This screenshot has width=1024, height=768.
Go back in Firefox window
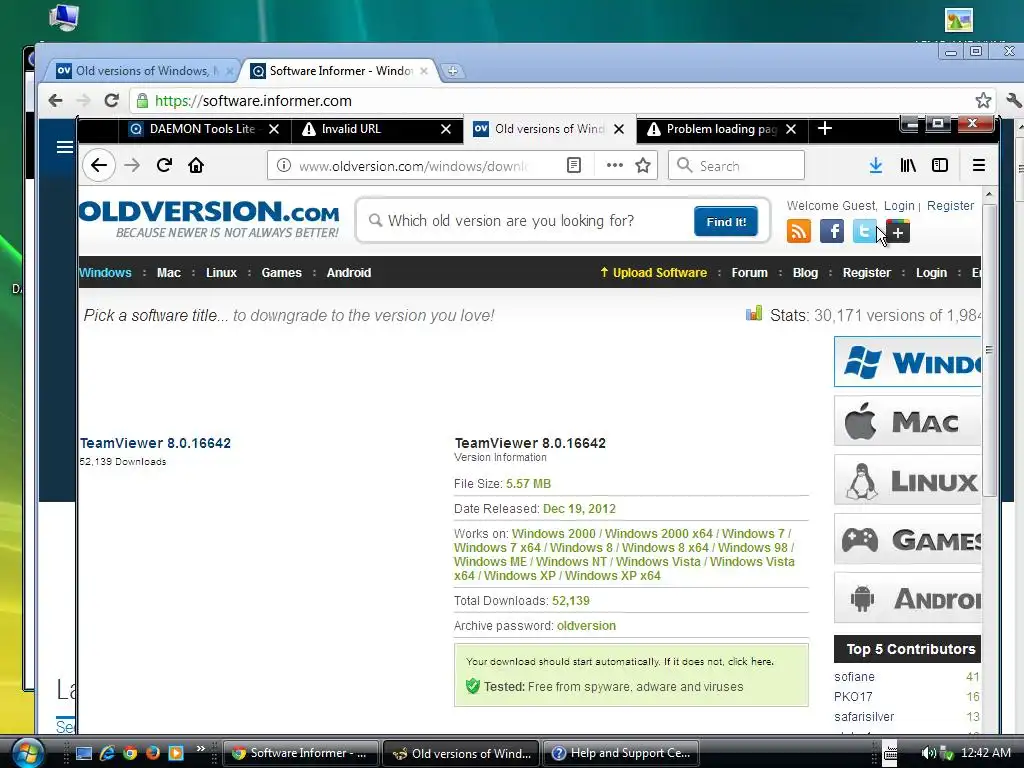click(99, 165)
